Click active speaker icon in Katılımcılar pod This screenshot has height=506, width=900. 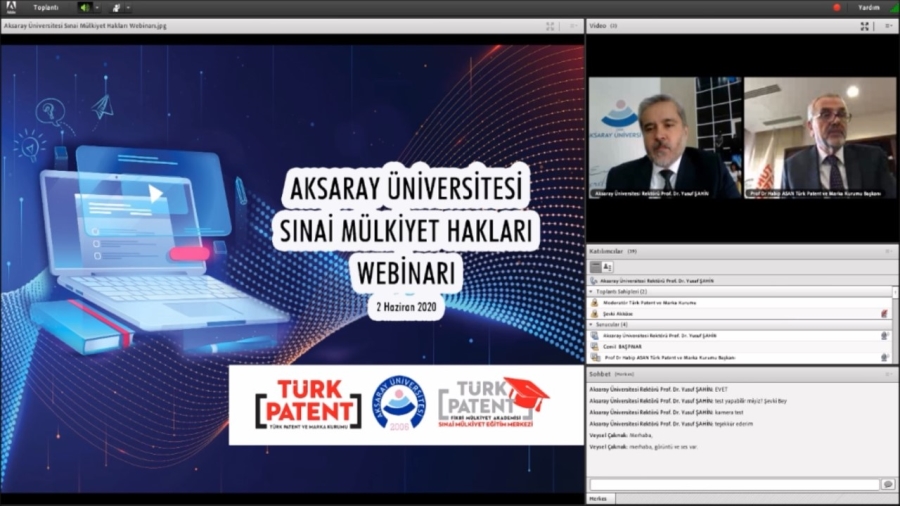[593, 281]
